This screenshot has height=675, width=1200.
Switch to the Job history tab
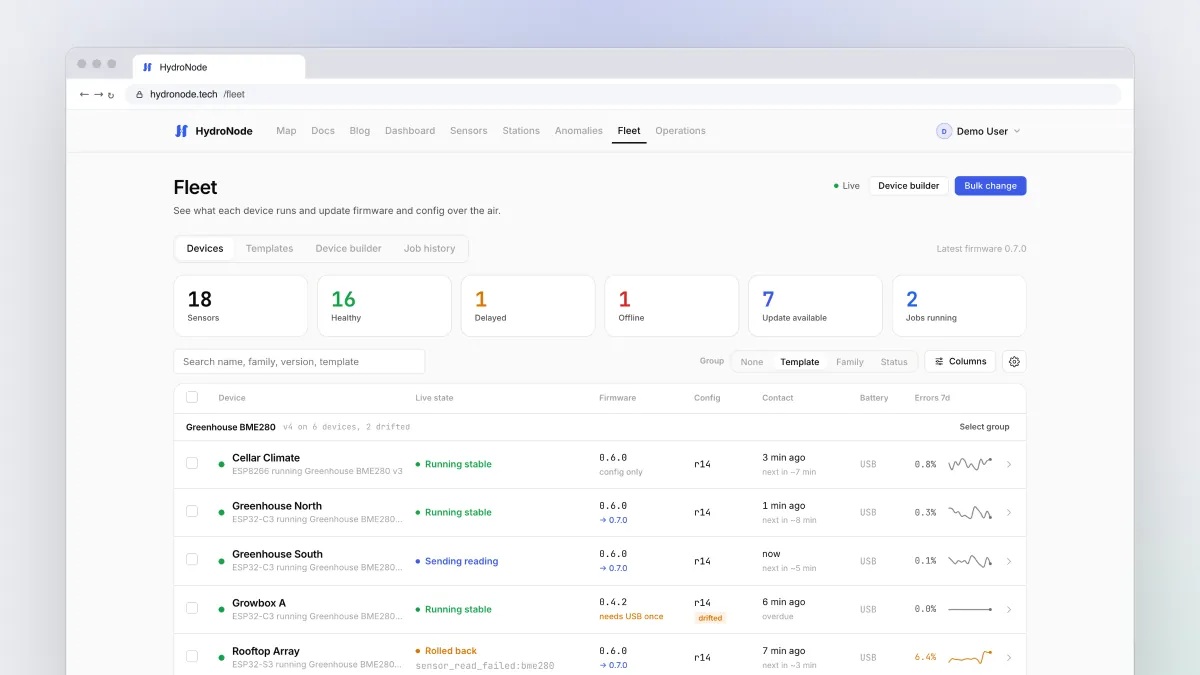pyautogui.click(x=429, y=249)
